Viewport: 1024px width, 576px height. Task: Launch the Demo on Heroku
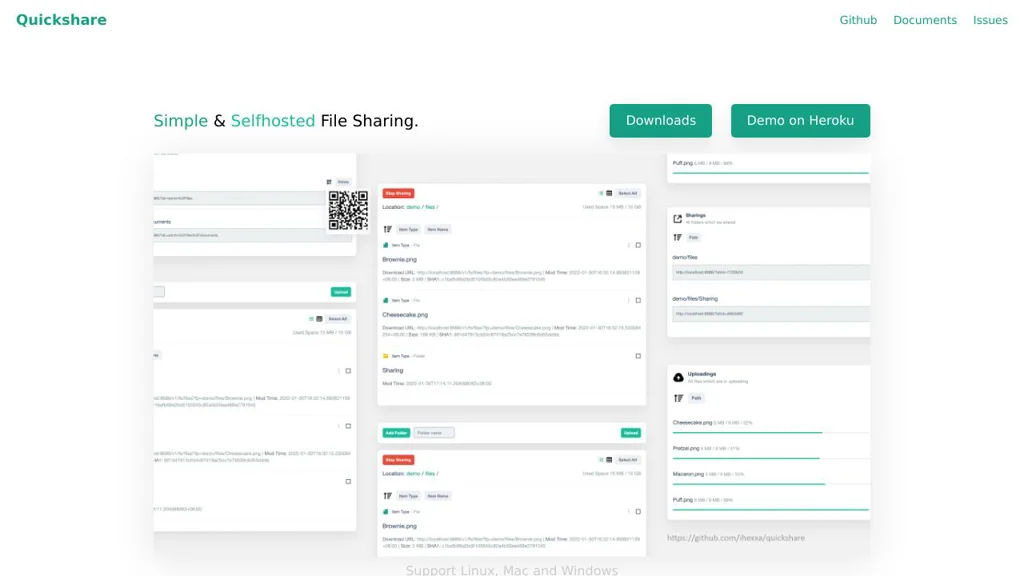pos(800,121)
